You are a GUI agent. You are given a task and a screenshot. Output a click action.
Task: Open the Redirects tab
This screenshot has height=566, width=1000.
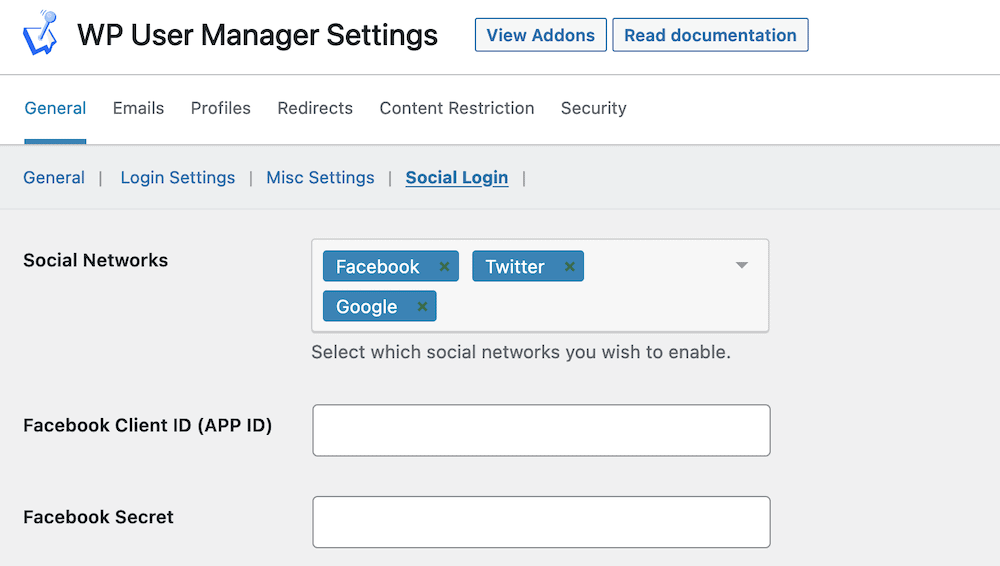[315, 108]
